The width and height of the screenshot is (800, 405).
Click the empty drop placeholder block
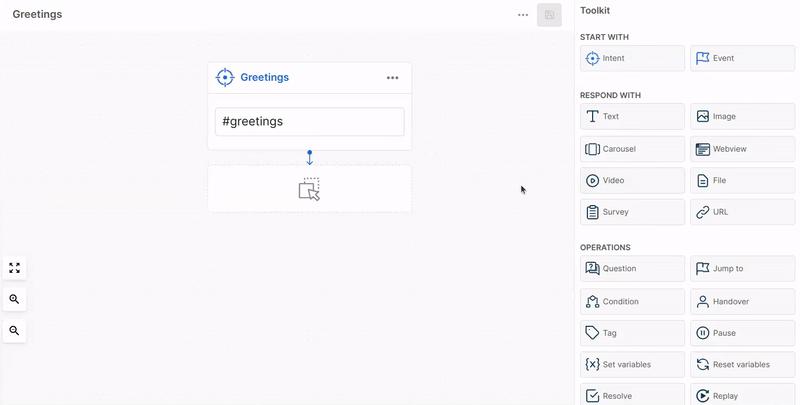point(309,189)
